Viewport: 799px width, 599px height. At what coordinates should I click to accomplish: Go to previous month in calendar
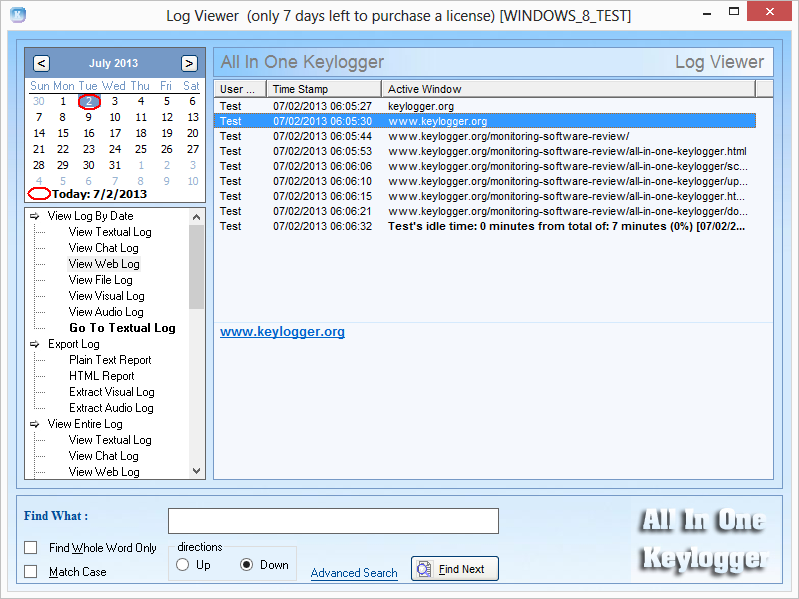pos(41,63)
